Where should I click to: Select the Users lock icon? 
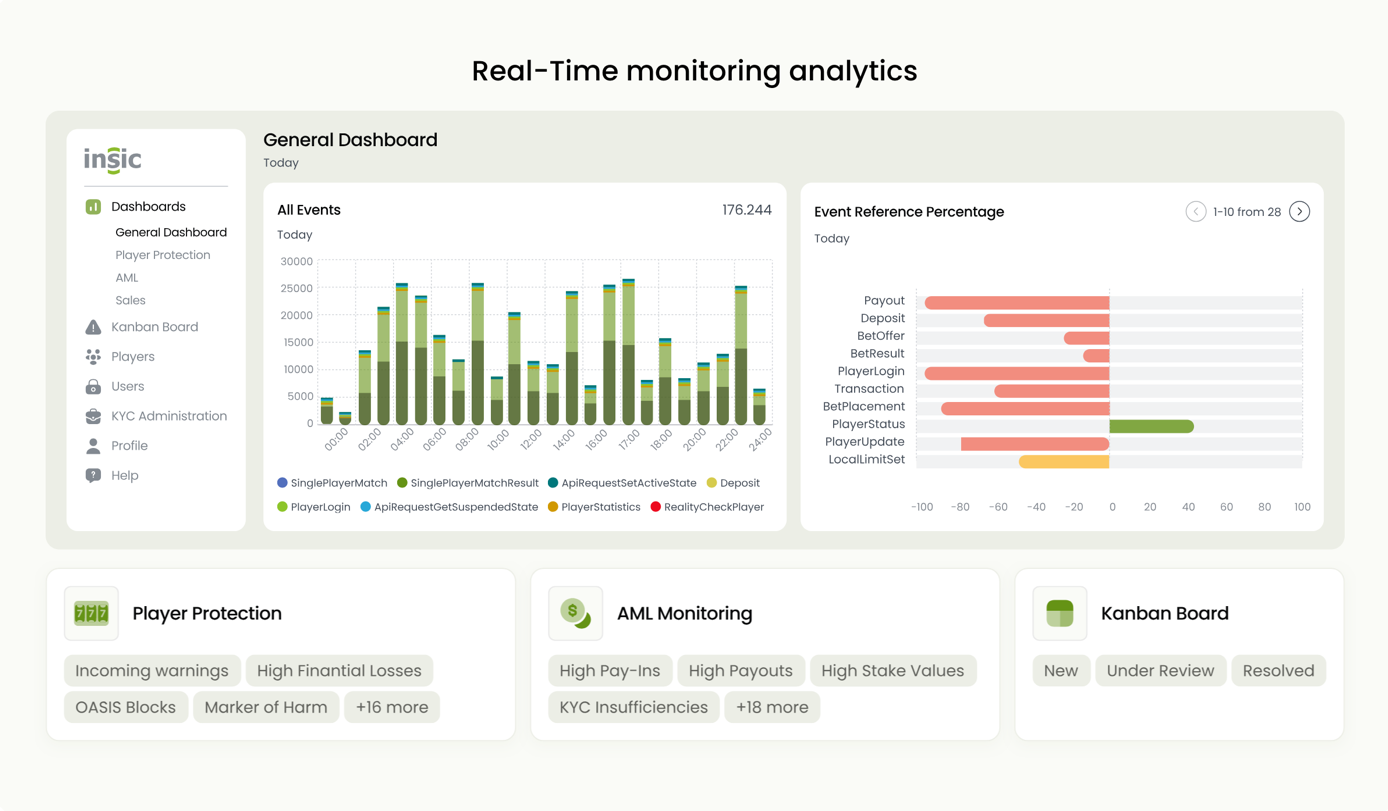tap(93, 387)
